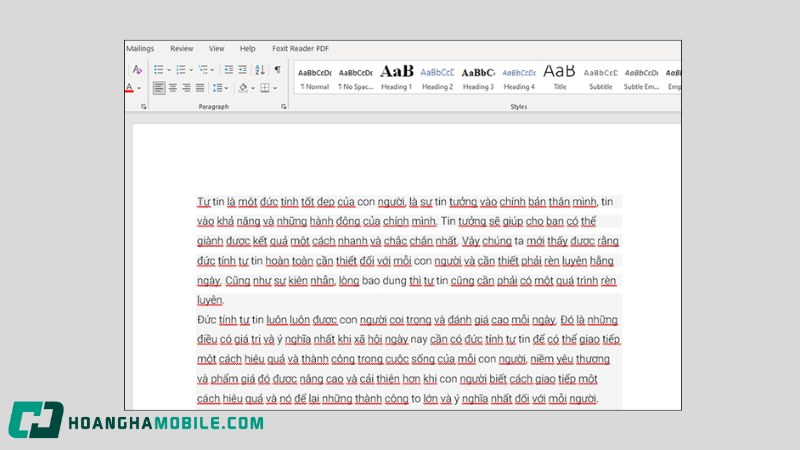Click the Clear All Formatting icon
This screenshot has width=800, height=450.
[137, 70]
